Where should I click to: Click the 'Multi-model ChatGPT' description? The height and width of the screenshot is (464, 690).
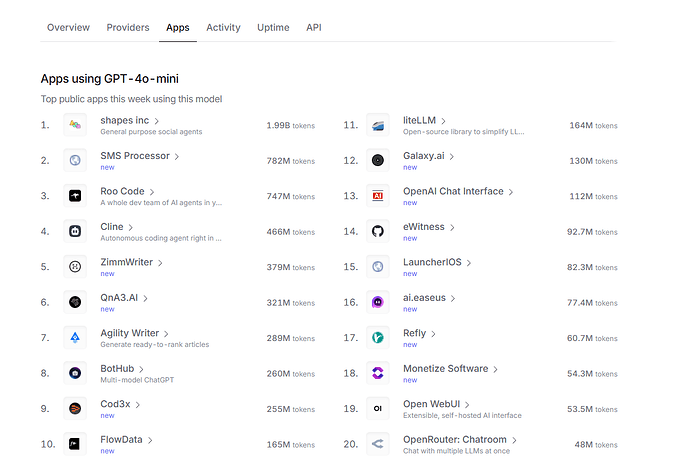(x=137, y=380)
